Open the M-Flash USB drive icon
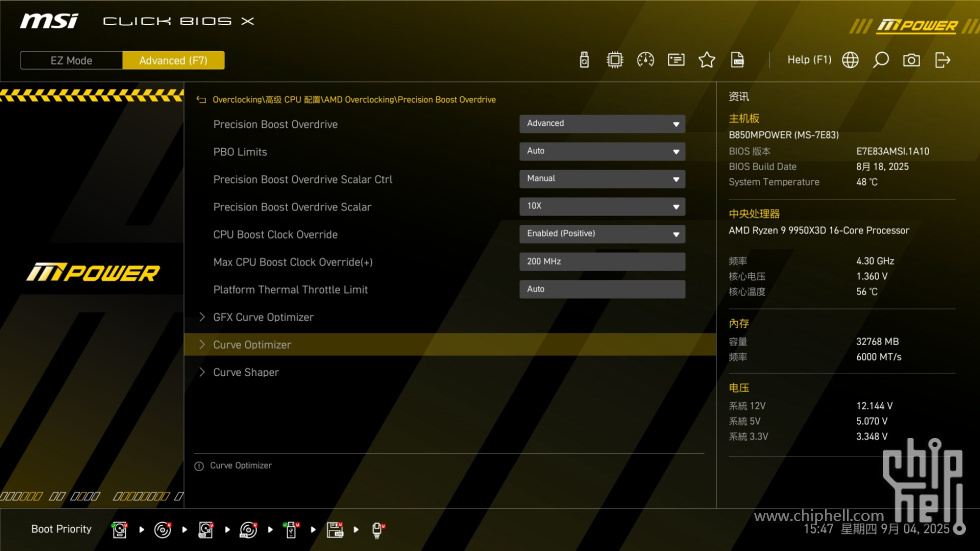The height and width of the screenshot is (551, 980). tap(584, 60)
